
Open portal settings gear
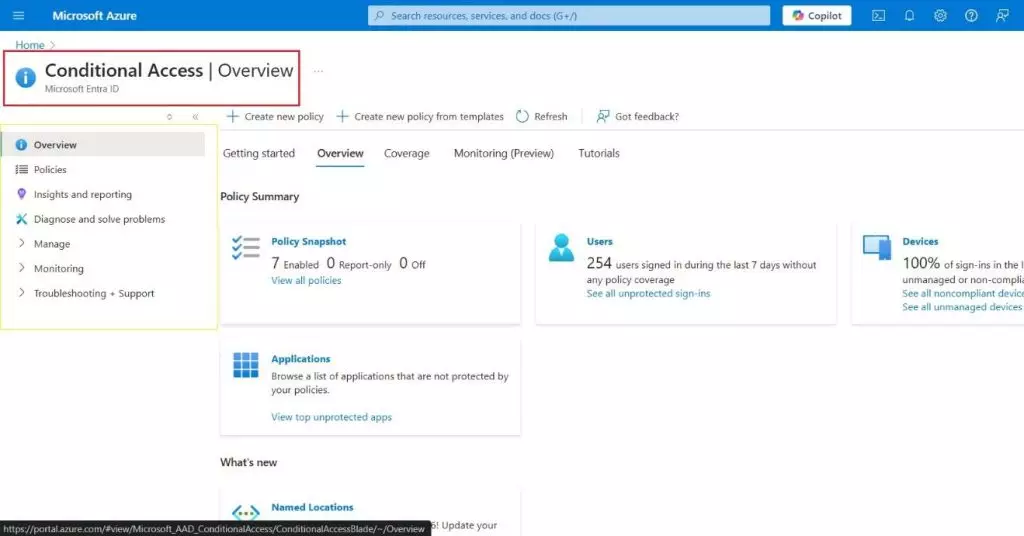[x=940, y=16]
